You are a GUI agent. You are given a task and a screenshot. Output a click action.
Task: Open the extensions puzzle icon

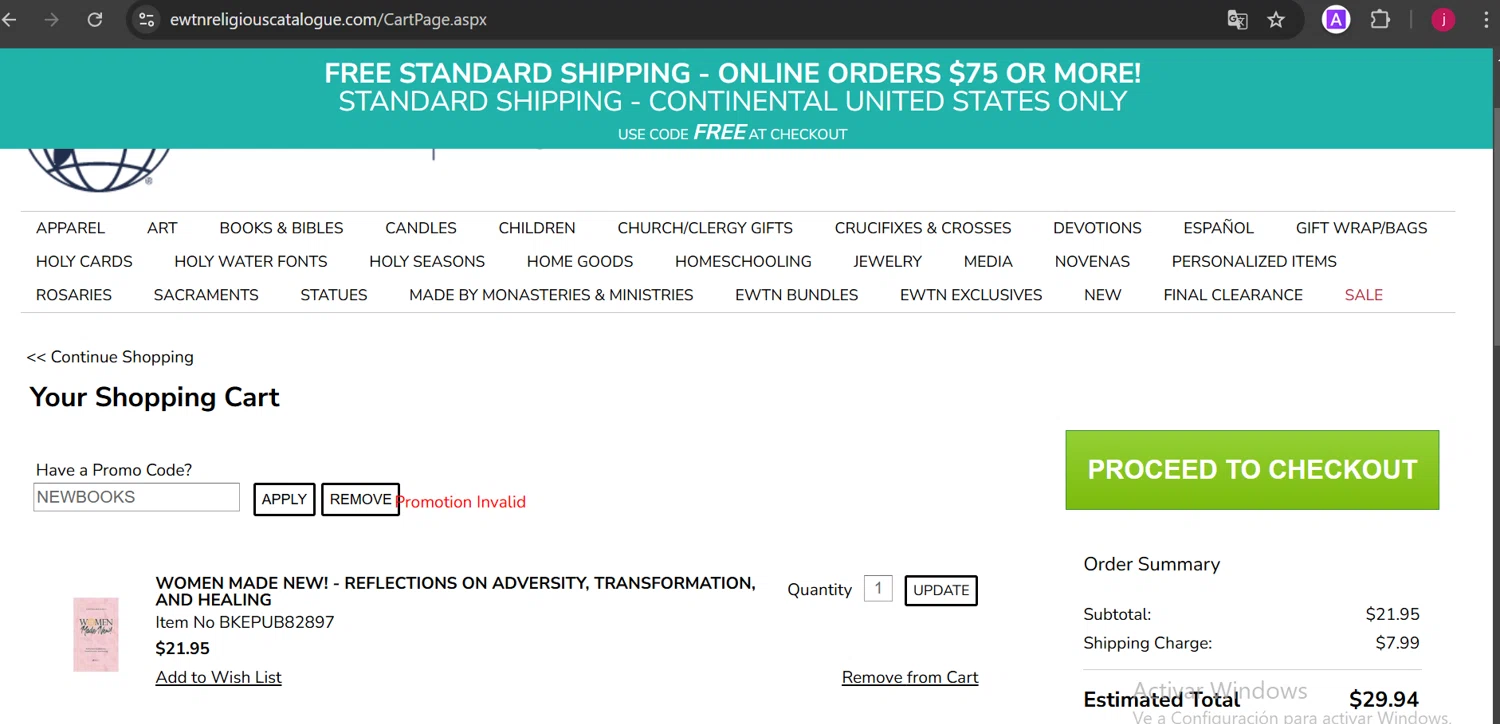click(x=1380, y=19)
